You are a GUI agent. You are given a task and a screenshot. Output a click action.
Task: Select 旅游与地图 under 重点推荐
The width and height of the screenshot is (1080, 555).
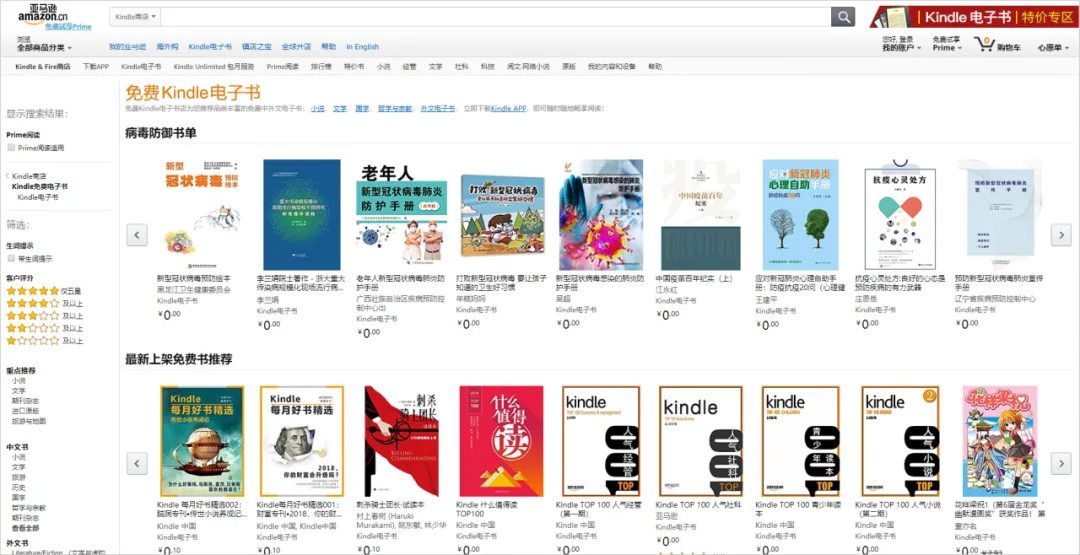click(28, 420)
